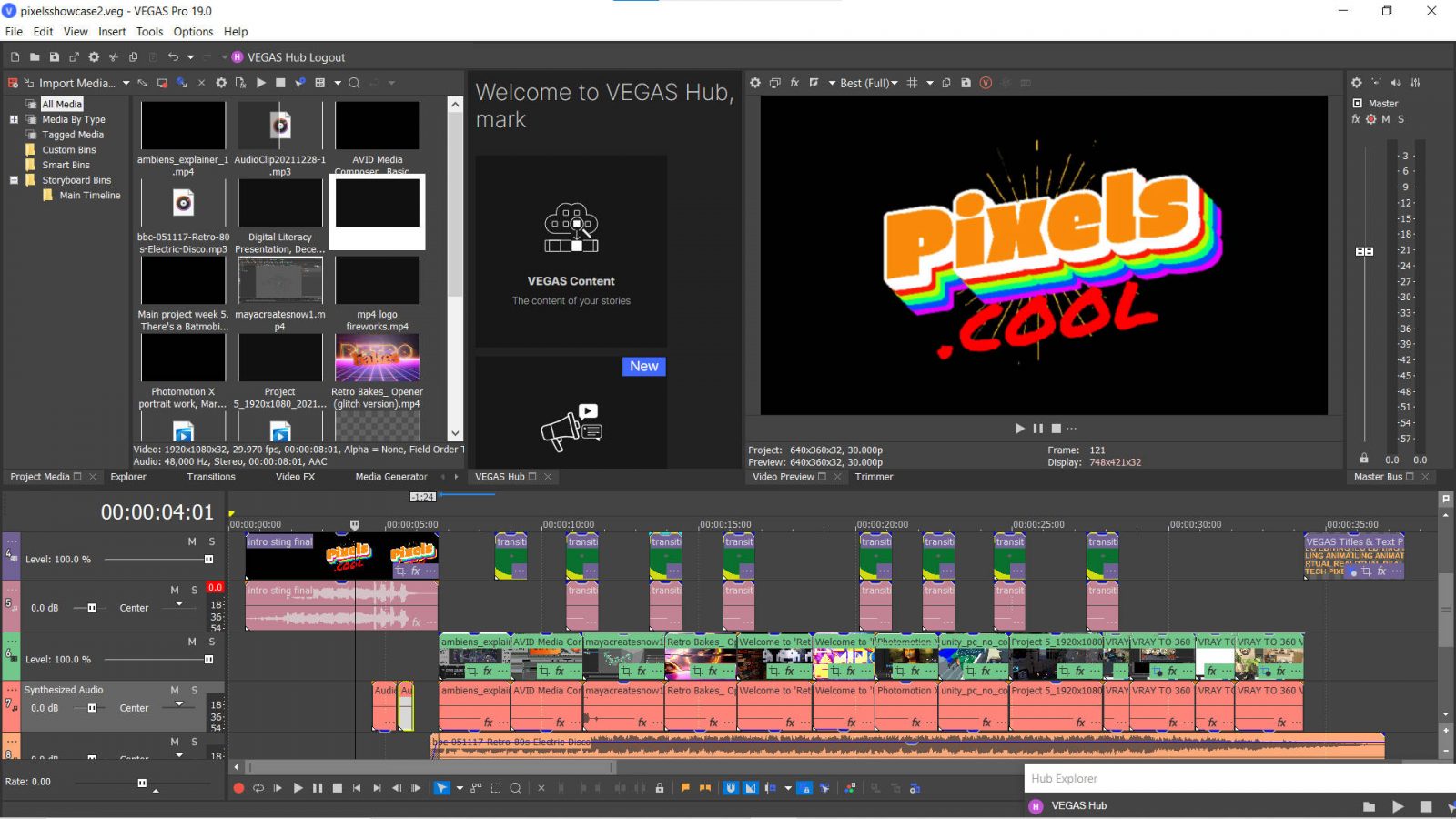The height and width of the screenshot is (819, 1456).
Task: Select the Normal edit tool
Action: pos(441,788)
